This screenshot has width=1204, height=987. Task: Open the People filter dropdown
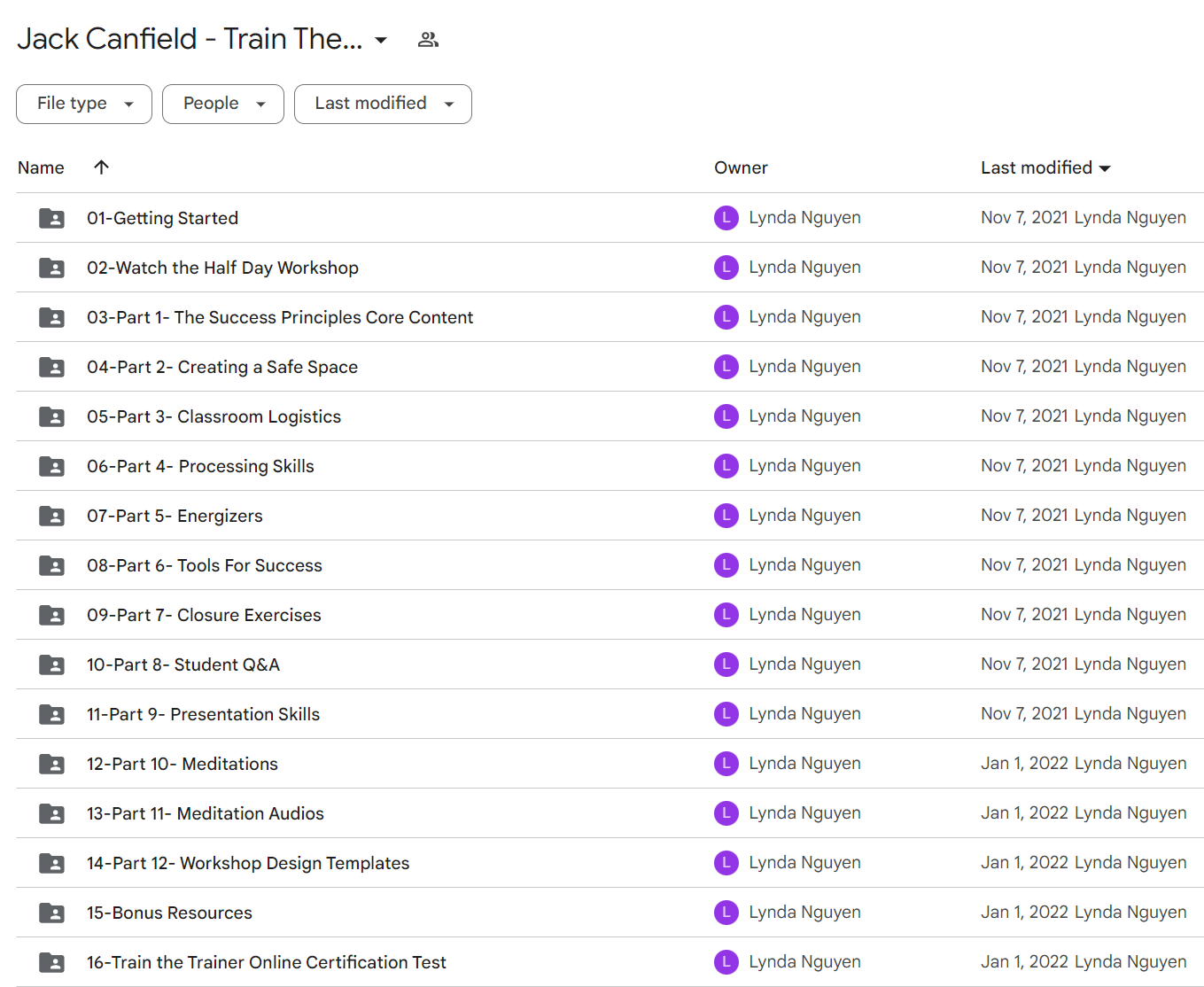(x=223, y=104)
